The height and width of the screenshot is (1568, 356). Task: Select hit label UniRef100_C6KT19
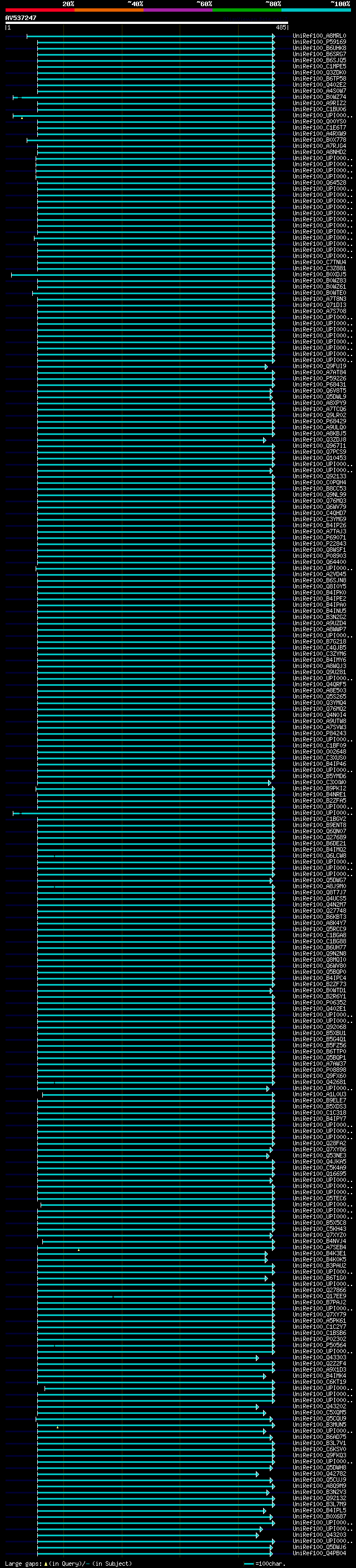pyautogui.click(x=319, y=1382)
